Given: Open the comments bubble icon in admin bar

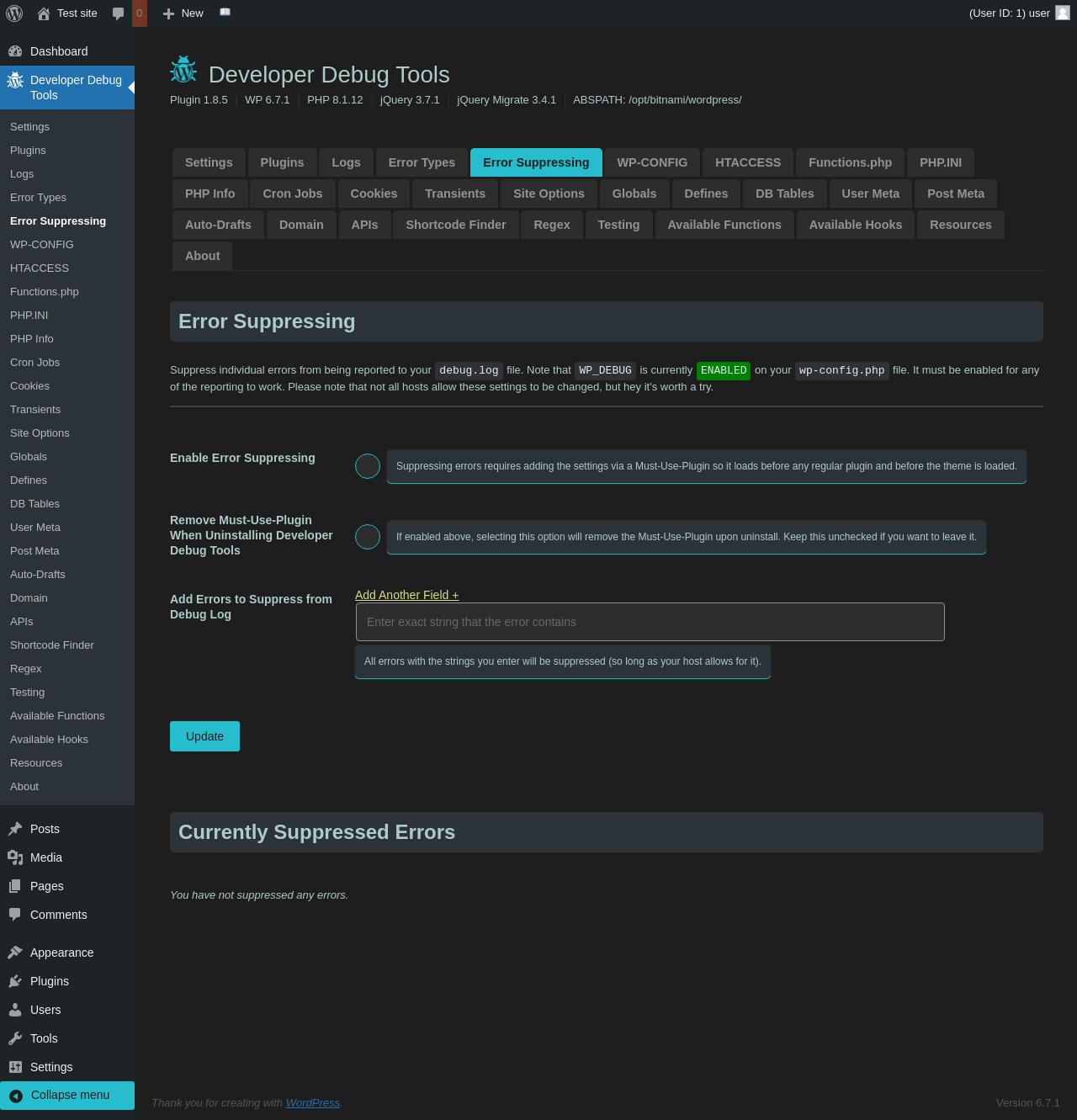Looking at the screenshot, I should 119,13.
